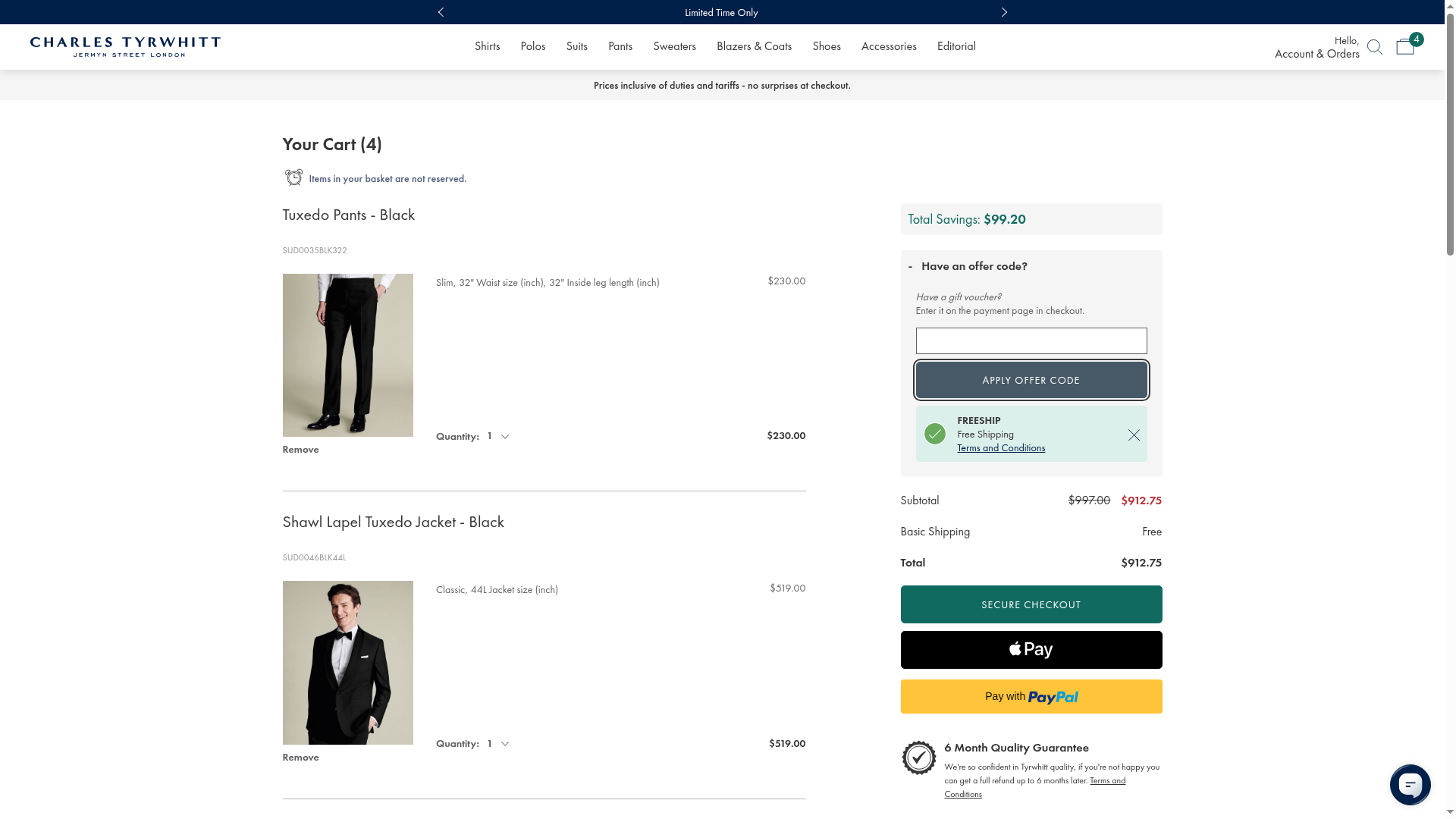Open Tuxedo Jacket quantity dropdown
The width and height of the screenshot is (1456, 819).
coord(498,743)
